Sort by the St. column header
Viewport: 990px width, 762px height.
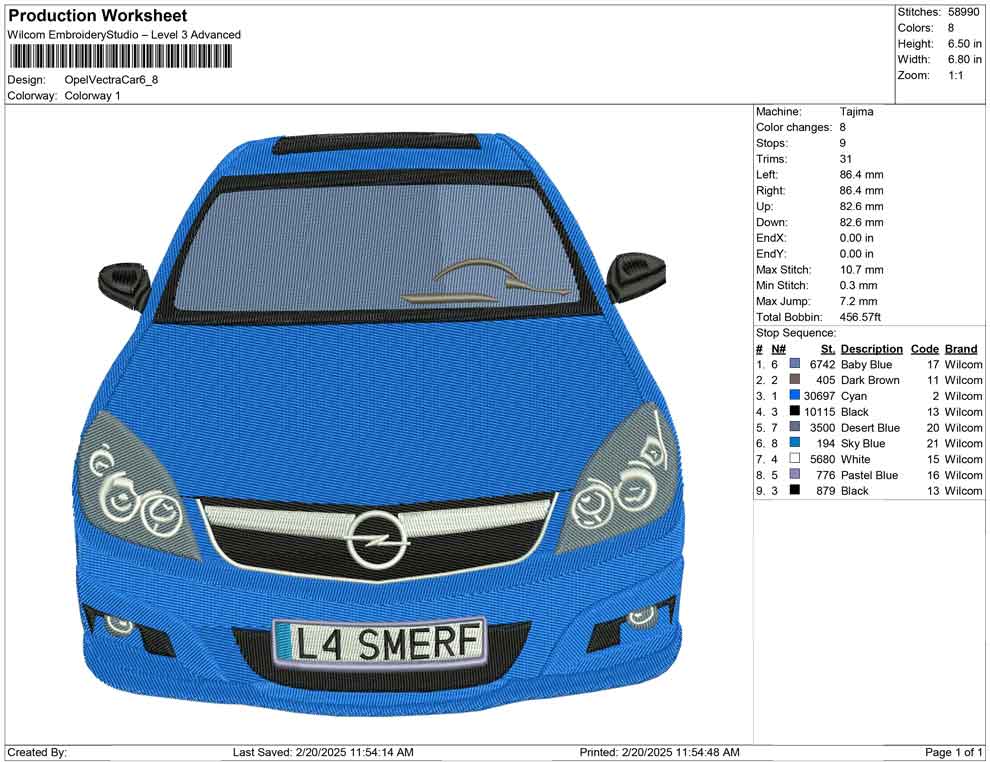click(827, 348)
